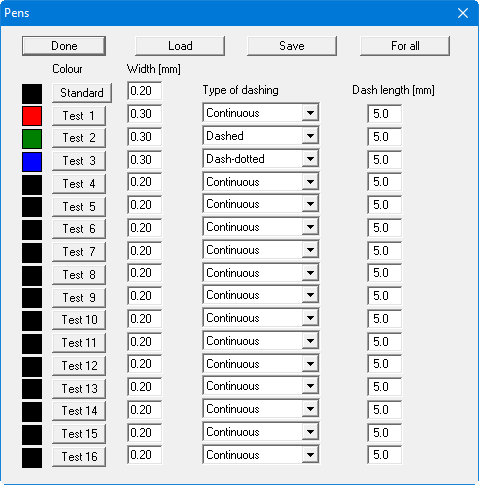
Task: Click the Test 9 dash length field
Action: (385, 296)
